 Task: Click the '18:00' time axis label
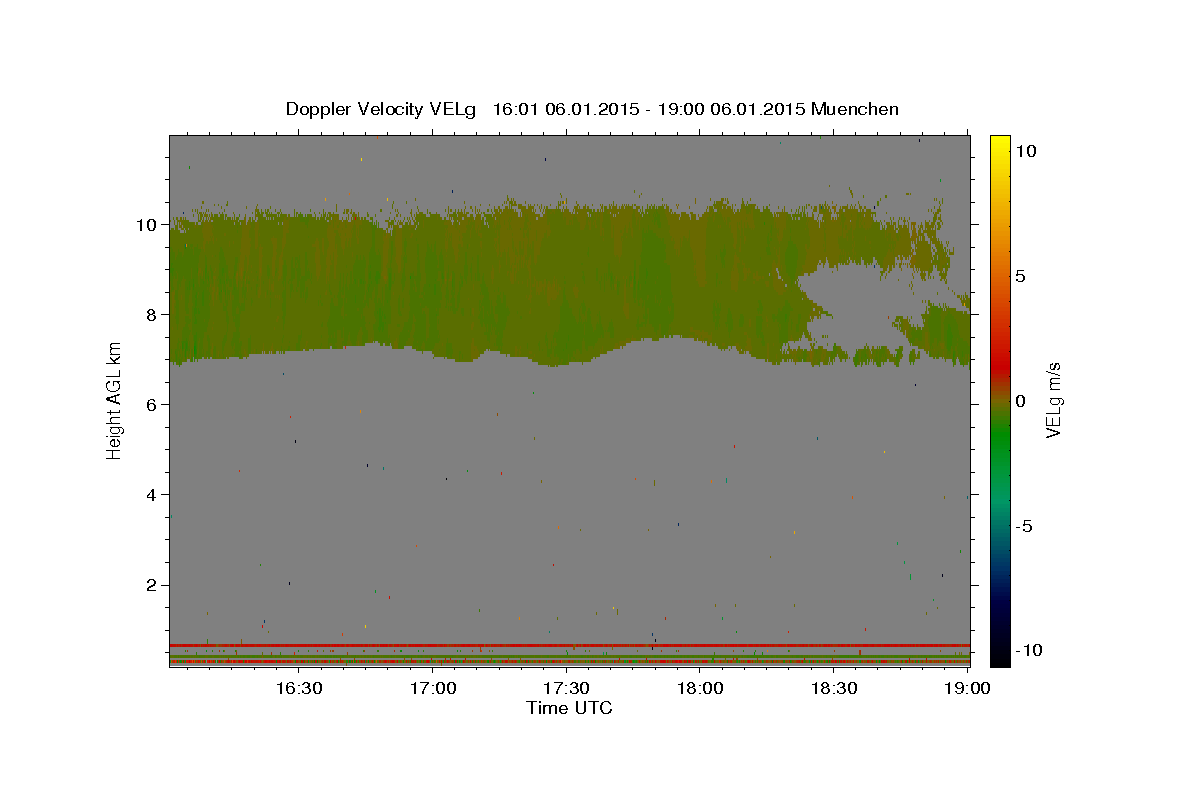pyautogui.click(x=700, y=688)
